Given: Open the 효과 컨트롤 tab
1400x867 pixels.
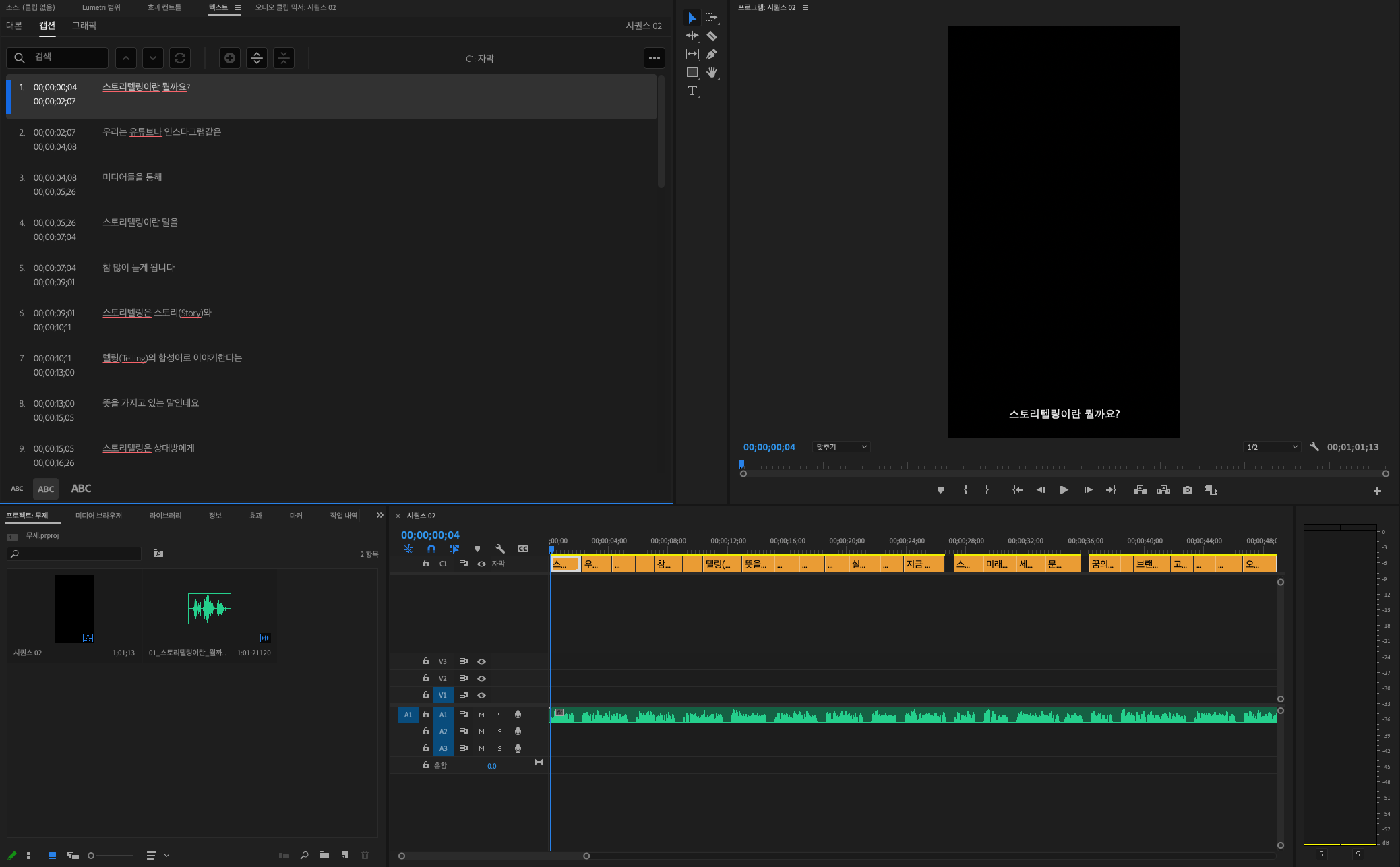Looking at the screenshot, I should pos(164,7).
